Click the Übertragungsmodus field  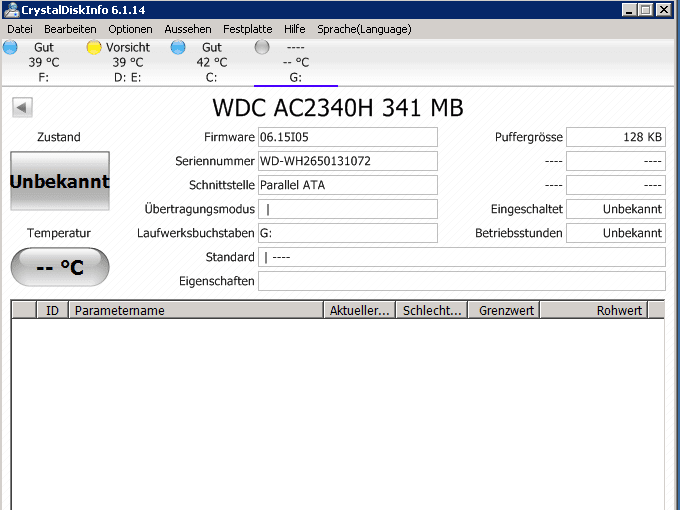click(348, 209)
